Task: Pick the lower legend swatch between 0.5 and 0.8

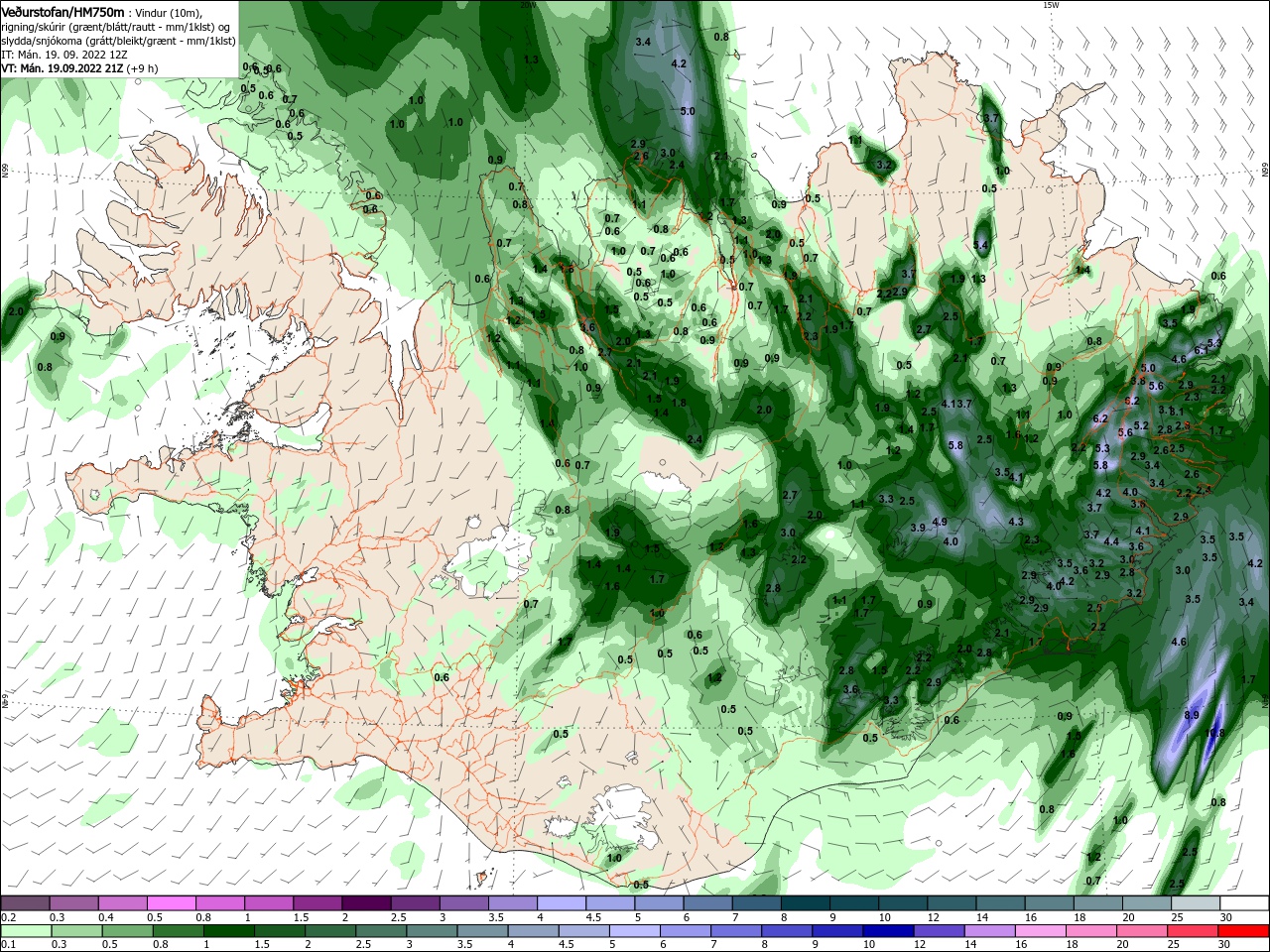Action: [128, 931]
